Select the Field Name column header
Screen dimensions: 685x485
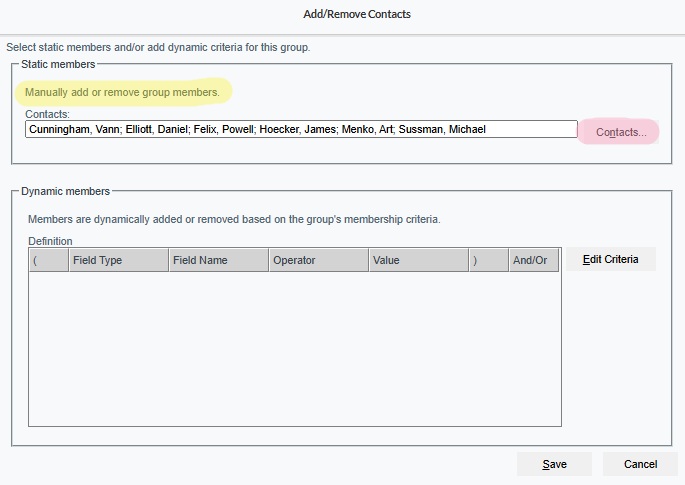coord(218,260)
